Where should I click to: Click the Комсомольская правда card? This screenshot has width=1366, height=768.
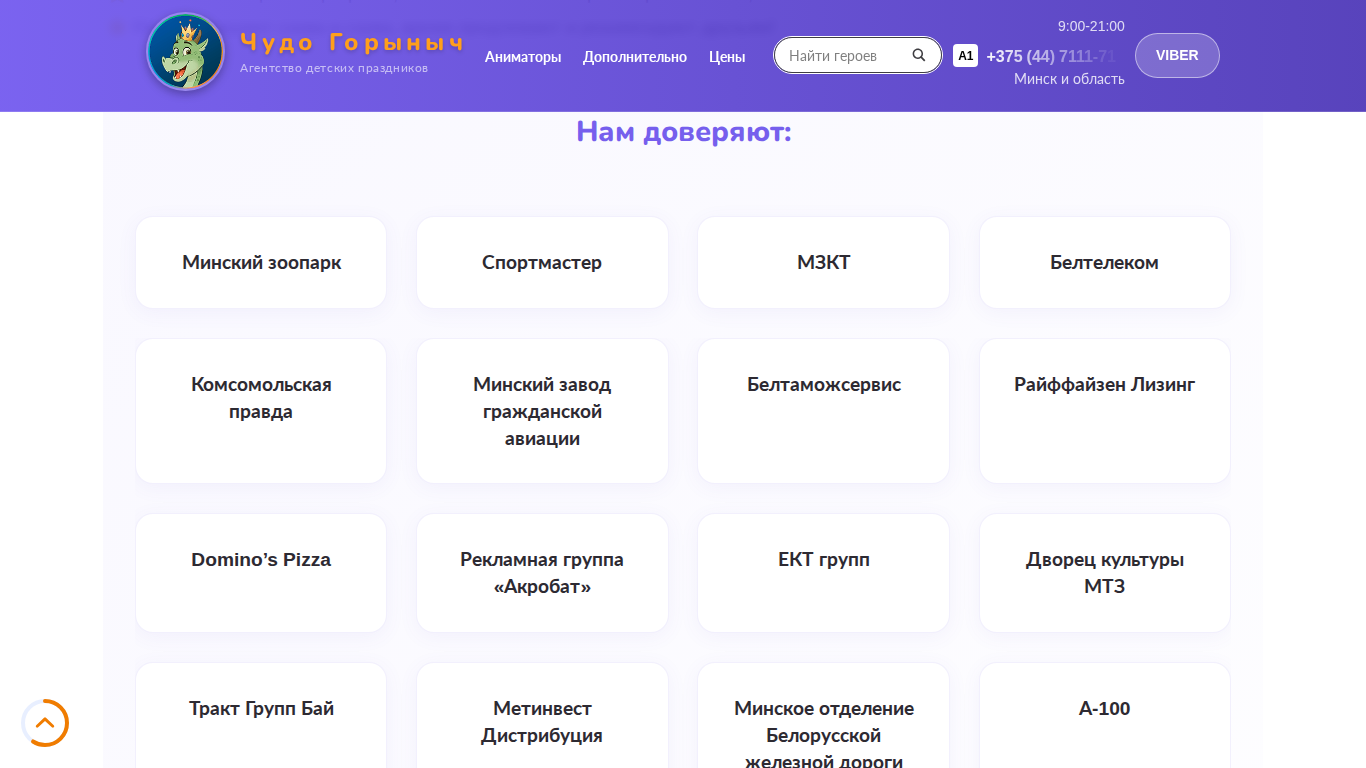pos(261,411)
